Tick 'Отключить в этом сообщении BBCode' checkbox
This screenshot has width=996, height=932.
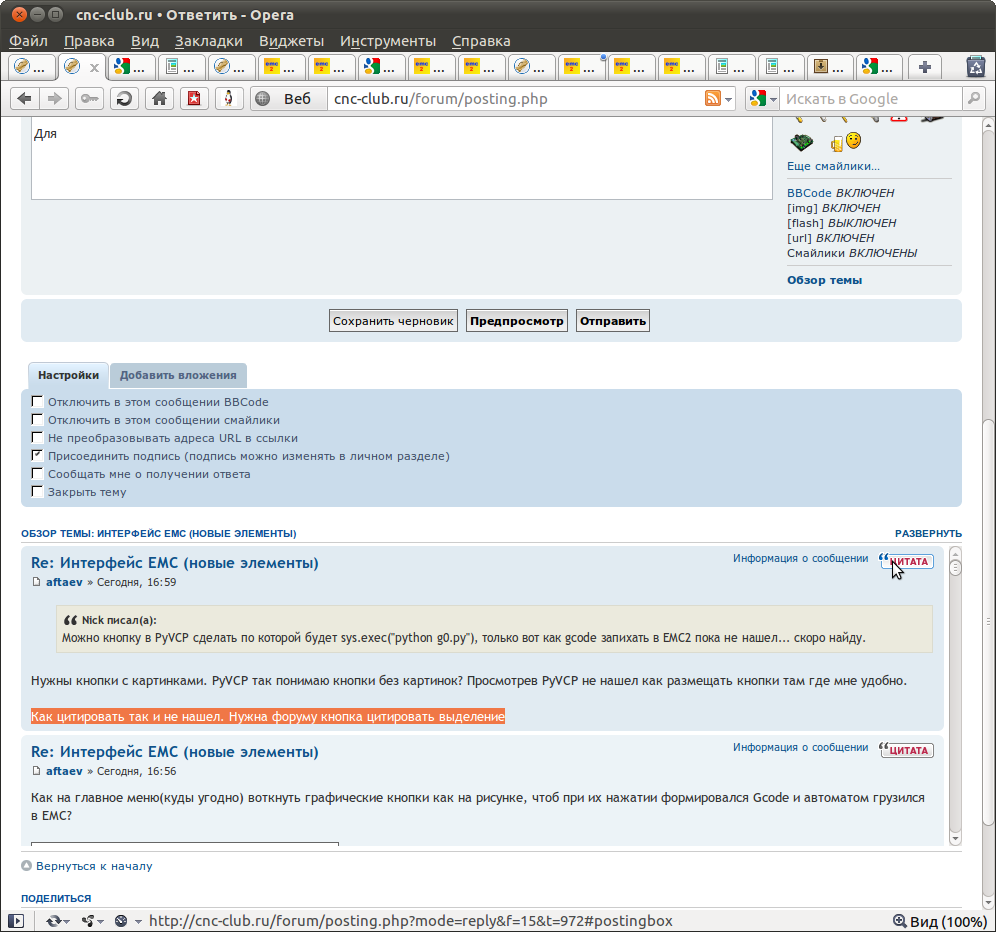37,402
